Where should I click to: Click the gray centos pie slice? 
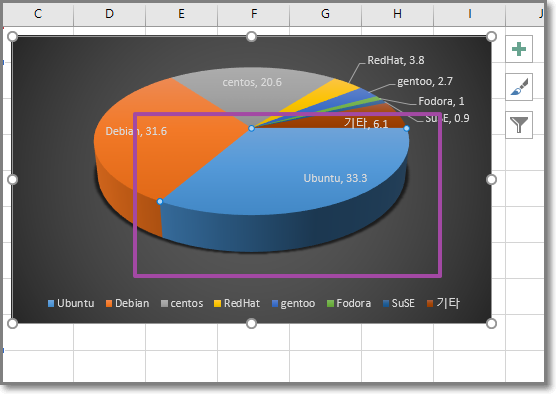(x=248, y=98)
